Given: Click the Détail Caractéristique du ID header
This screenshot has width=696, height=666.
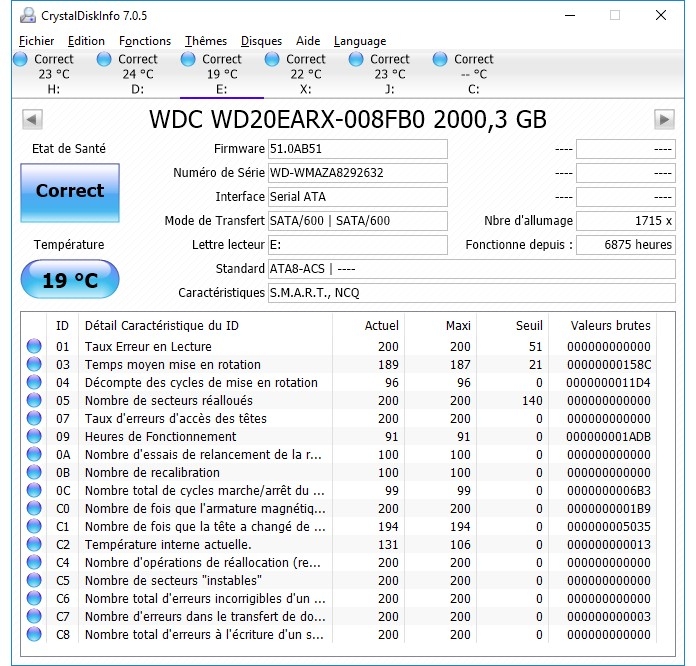Looking at the screenshot, I should coord(205,325).
